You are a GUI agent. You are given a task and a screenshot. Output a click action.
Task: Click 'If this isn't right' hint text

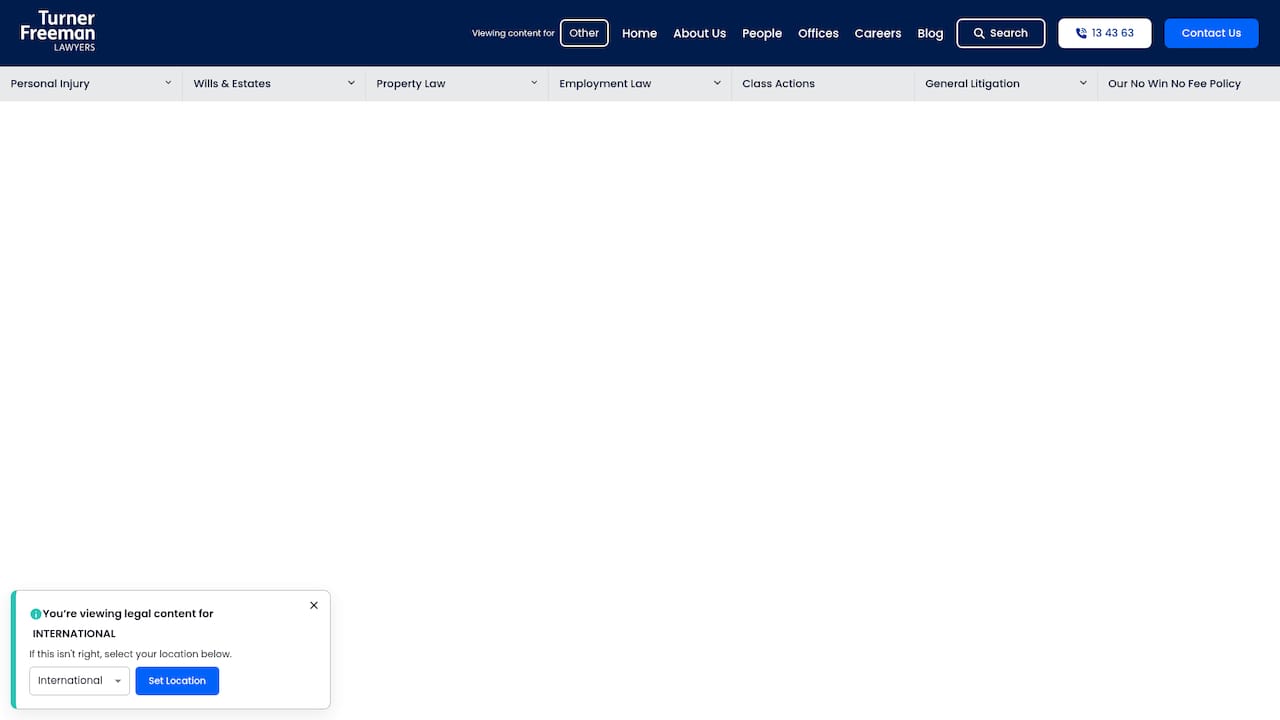pyautogui.click(x=130, y=654)
